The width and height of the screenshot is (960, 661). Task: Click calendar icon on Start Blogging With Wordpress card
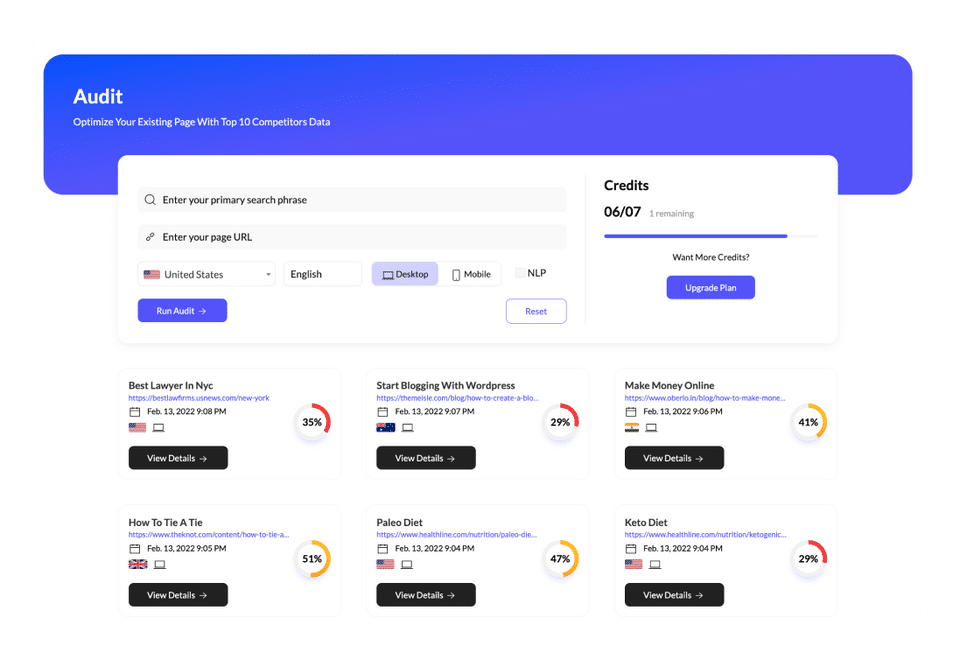click(383, 412)
